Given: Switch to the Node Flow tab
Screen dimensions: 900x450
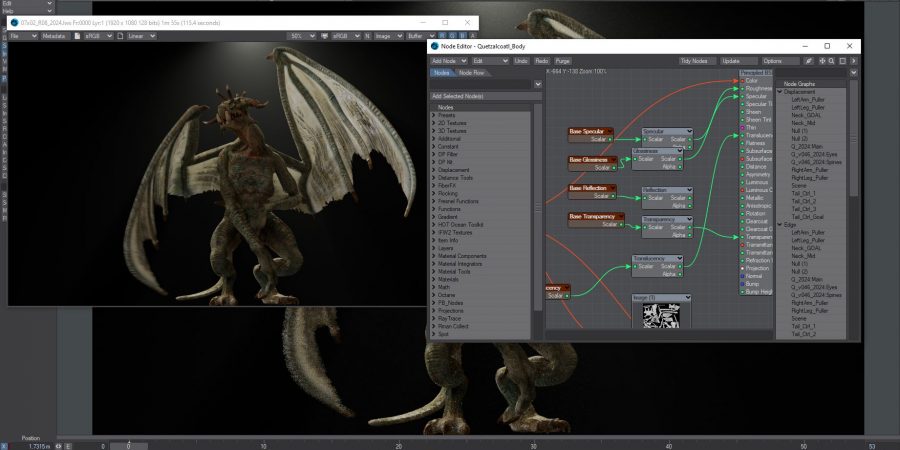Looking at the screenshot, I should point(472,73).
